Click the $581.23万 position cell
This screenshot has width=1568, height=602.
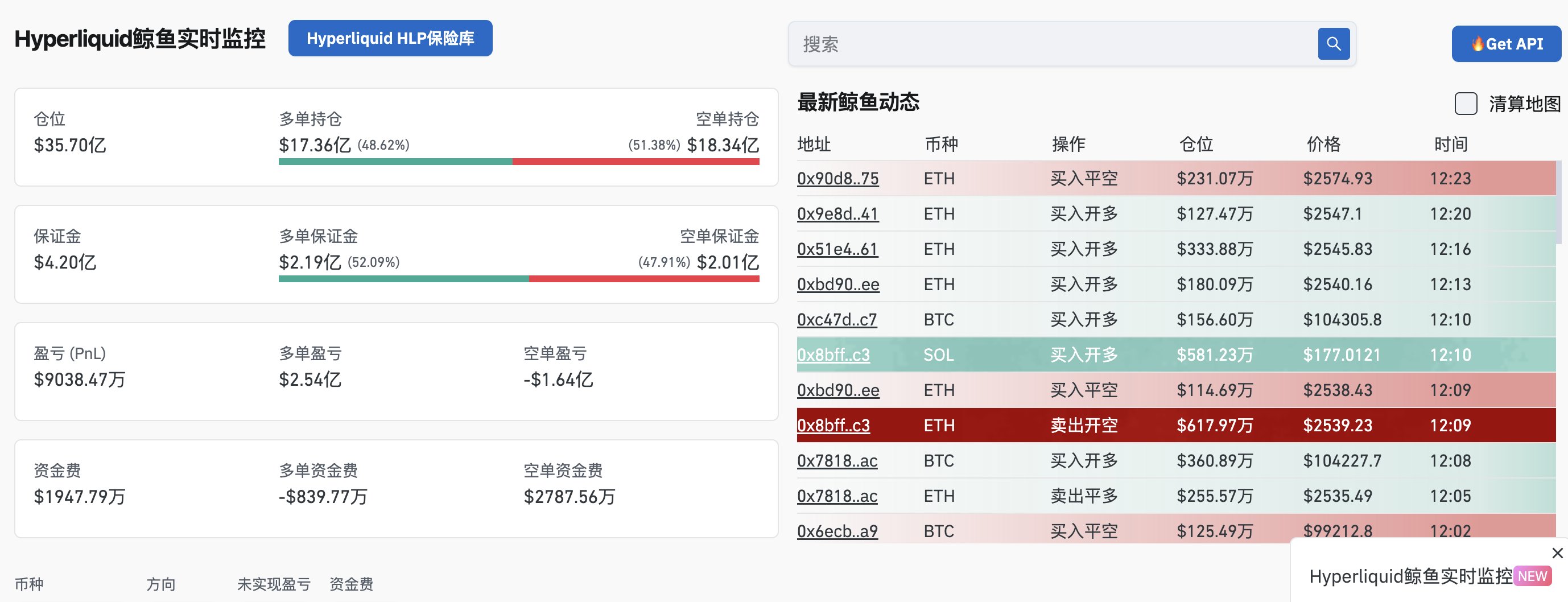tap(1214, 355)
